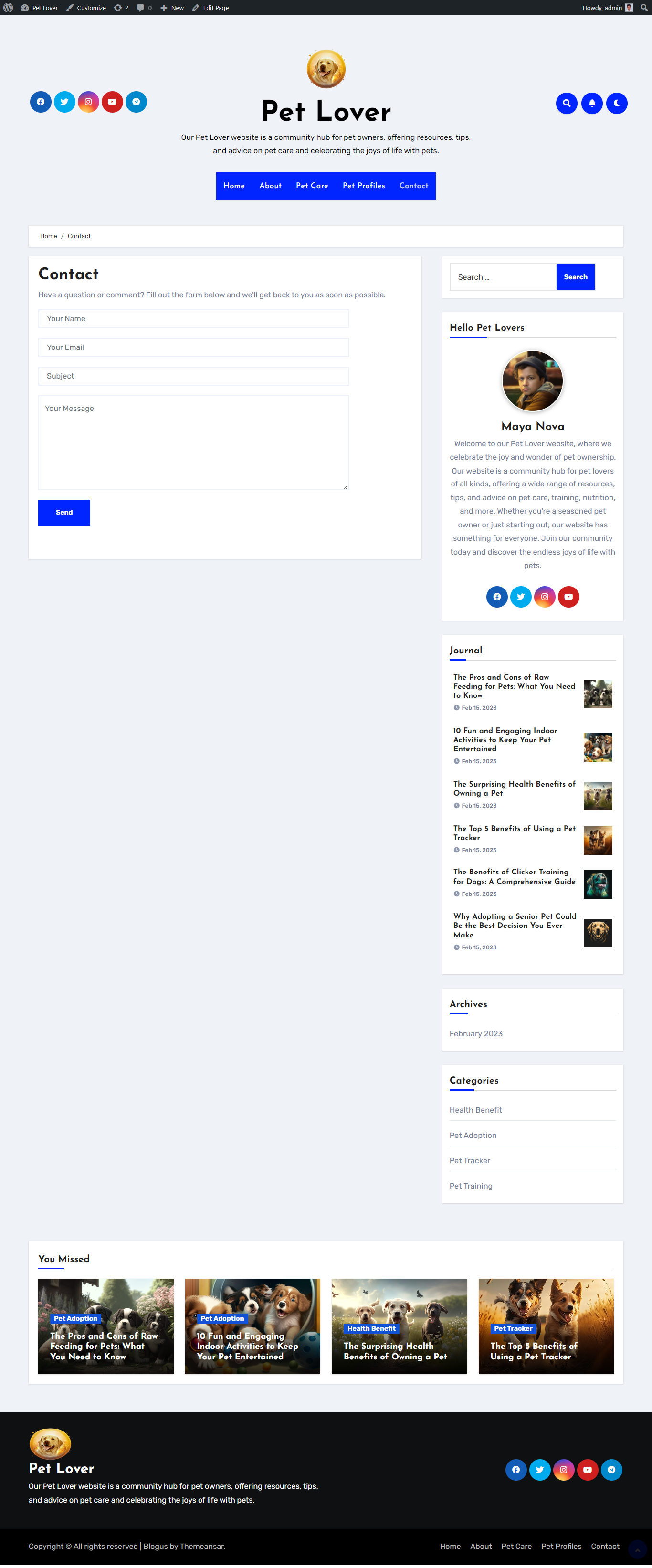Toggle dark mode with moon icon
The image size is (652, 1568).
[x=617, y=104]
